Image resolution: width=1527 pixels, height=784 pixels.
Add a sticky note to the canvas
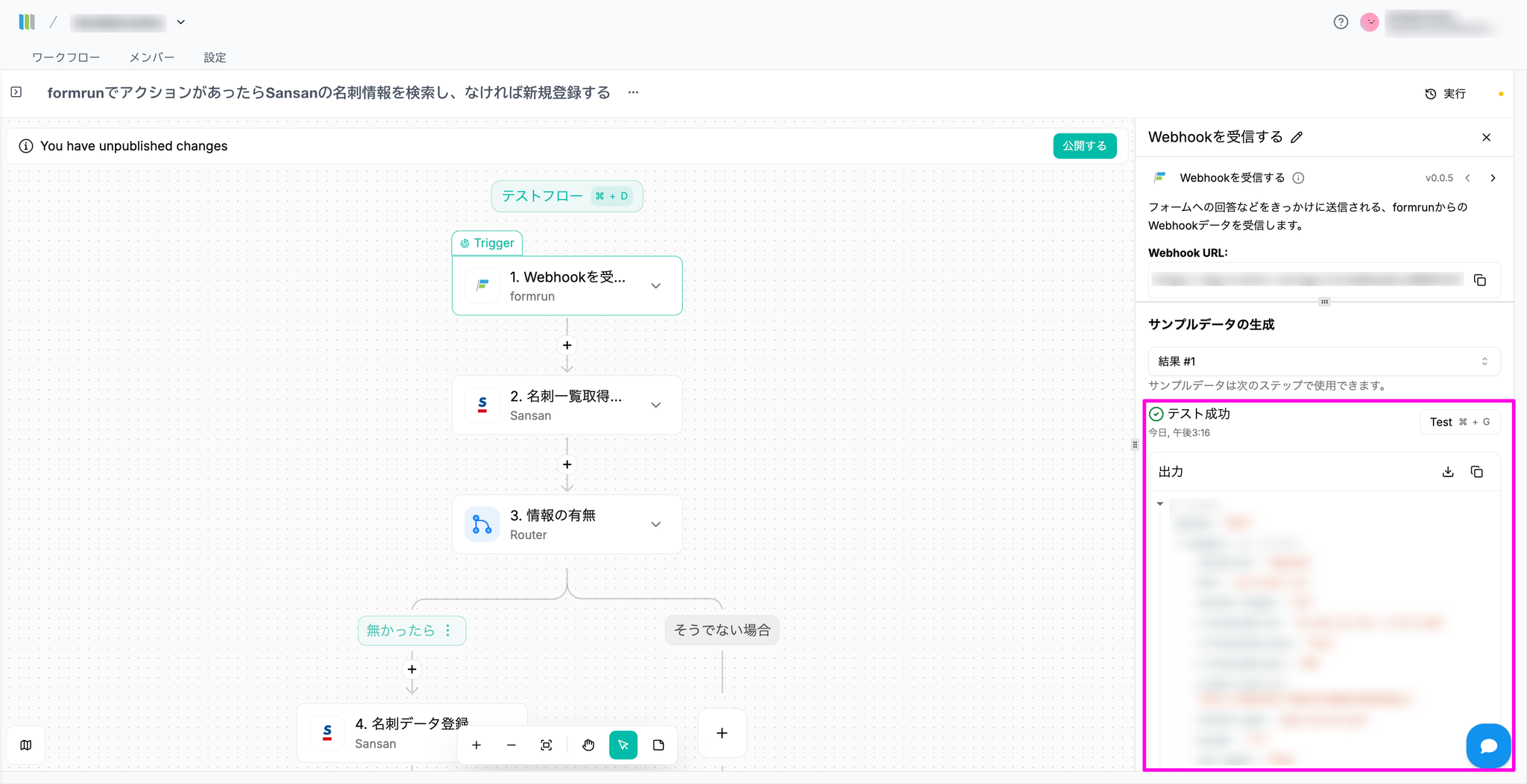click(658, 745)
